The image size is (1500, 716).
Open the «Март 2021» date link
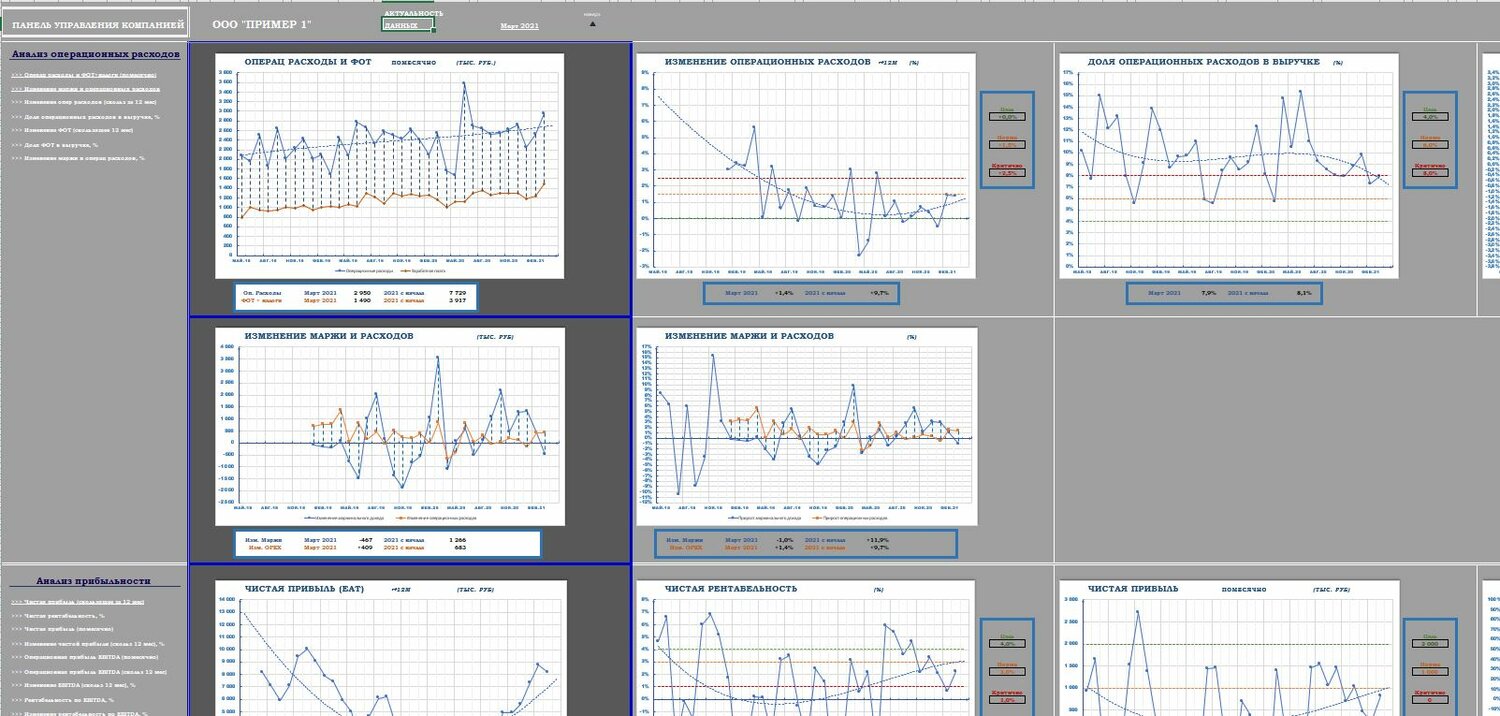[519, 25]
